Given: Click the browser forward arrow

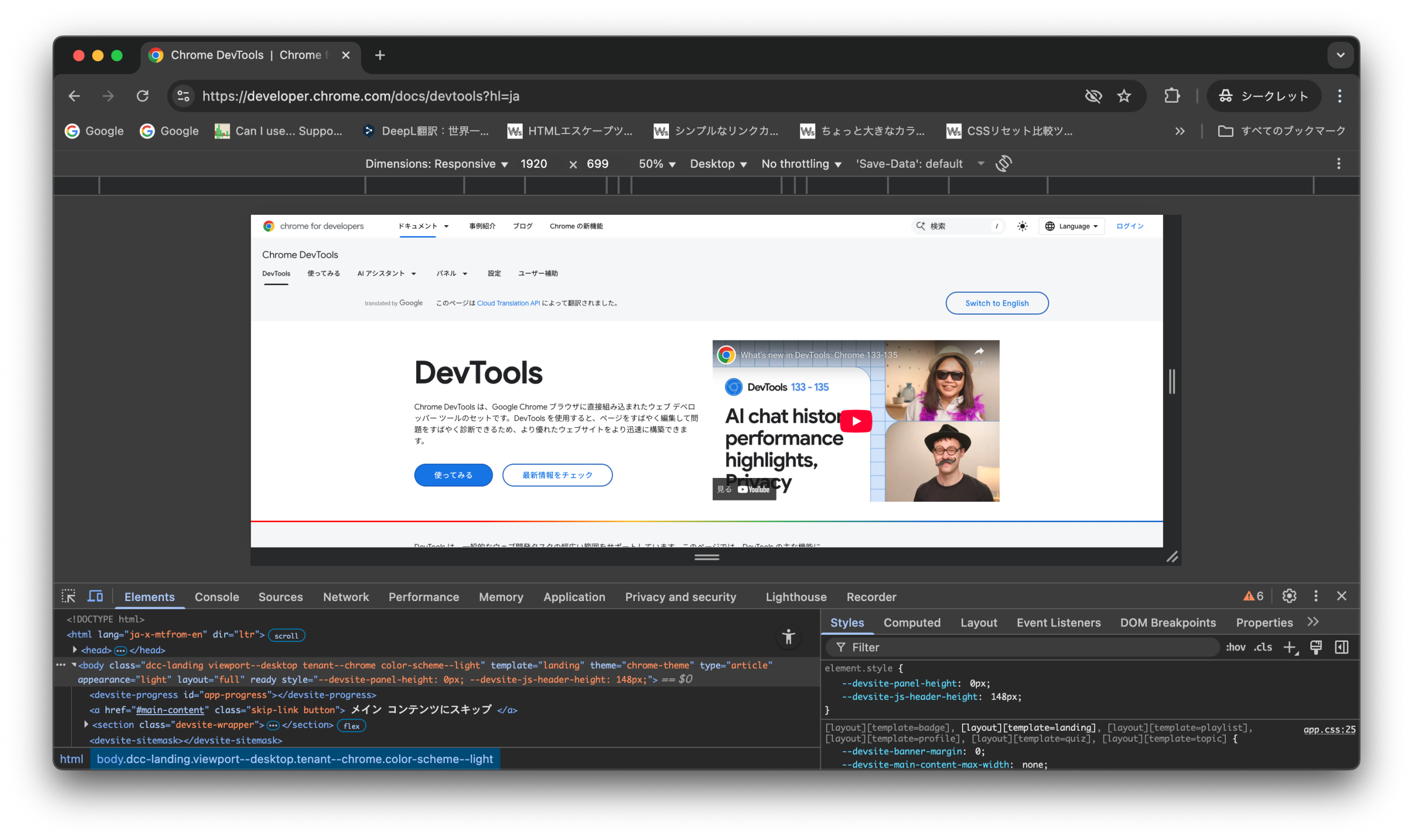Looking at the screenshot, I should click(108, 96).
